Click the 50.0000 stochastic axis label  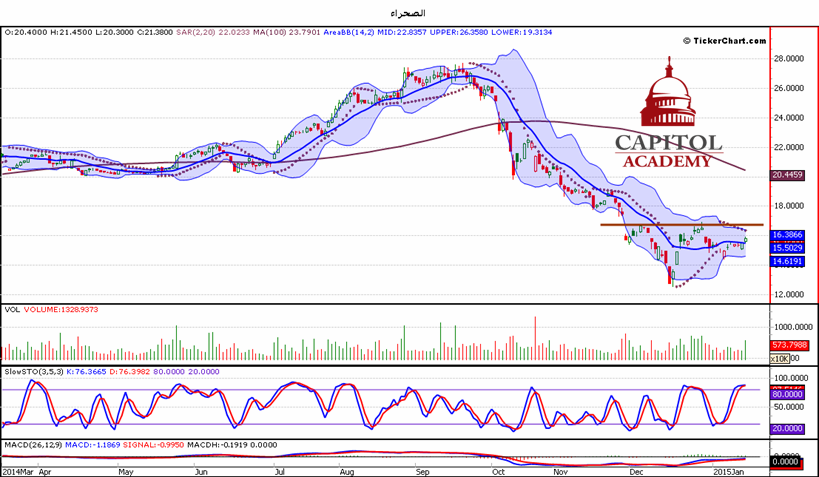(789, 407)
